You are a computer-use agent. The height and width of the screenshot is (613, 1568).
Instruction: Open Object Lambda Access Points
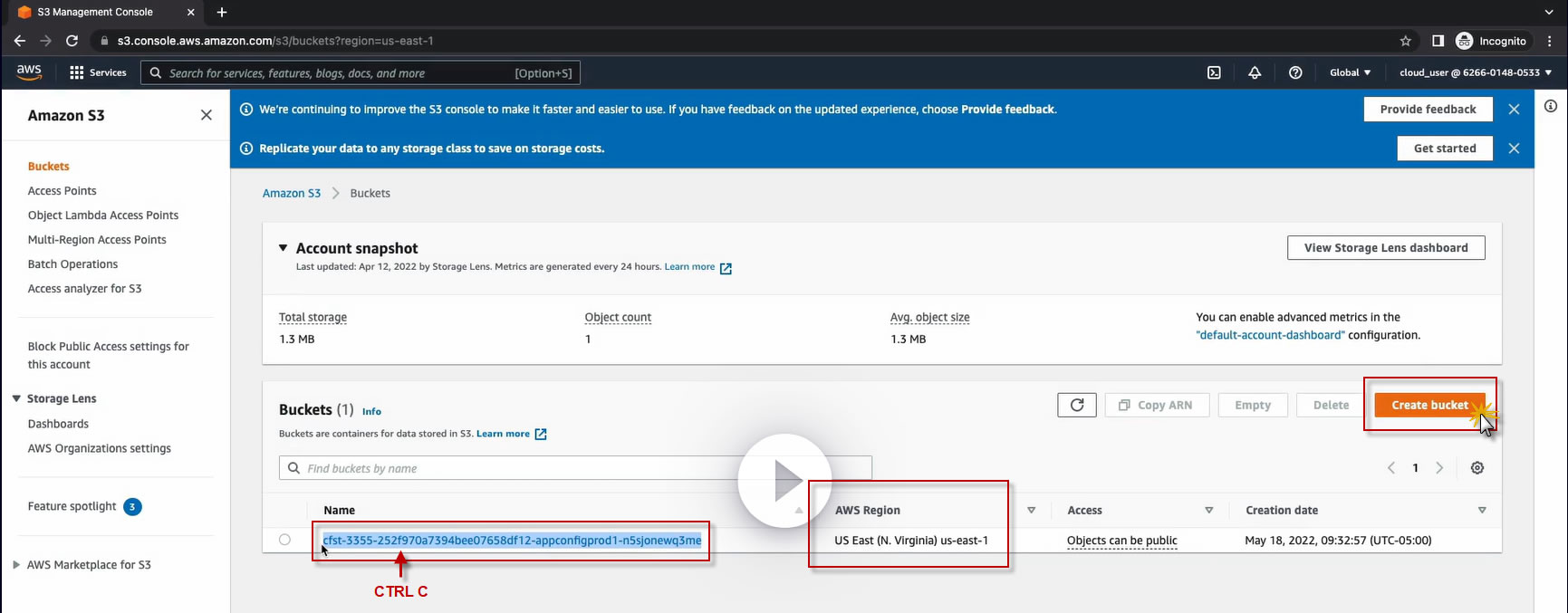pyautogui.click(x=103, y=216)
